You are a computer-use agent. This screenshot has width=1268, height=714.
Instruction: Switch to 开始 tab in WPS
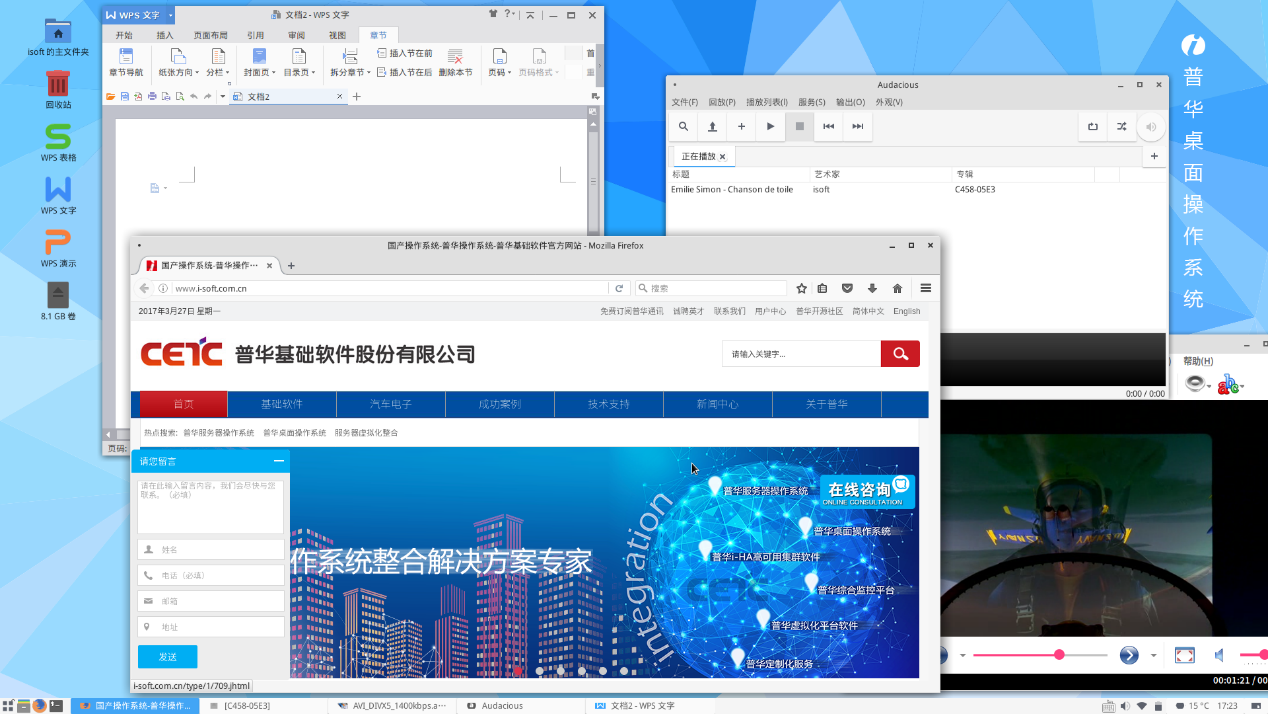click(124, 35)
